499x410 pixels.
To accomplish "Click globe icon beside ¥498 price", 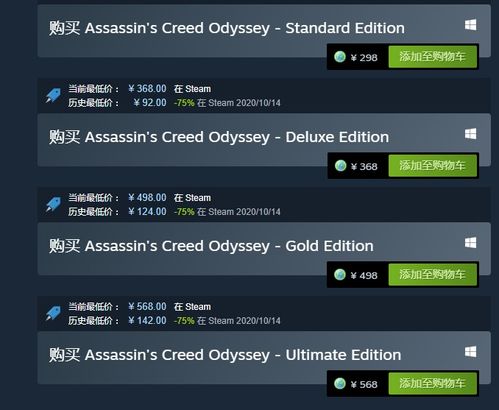I will pos(340,275).
